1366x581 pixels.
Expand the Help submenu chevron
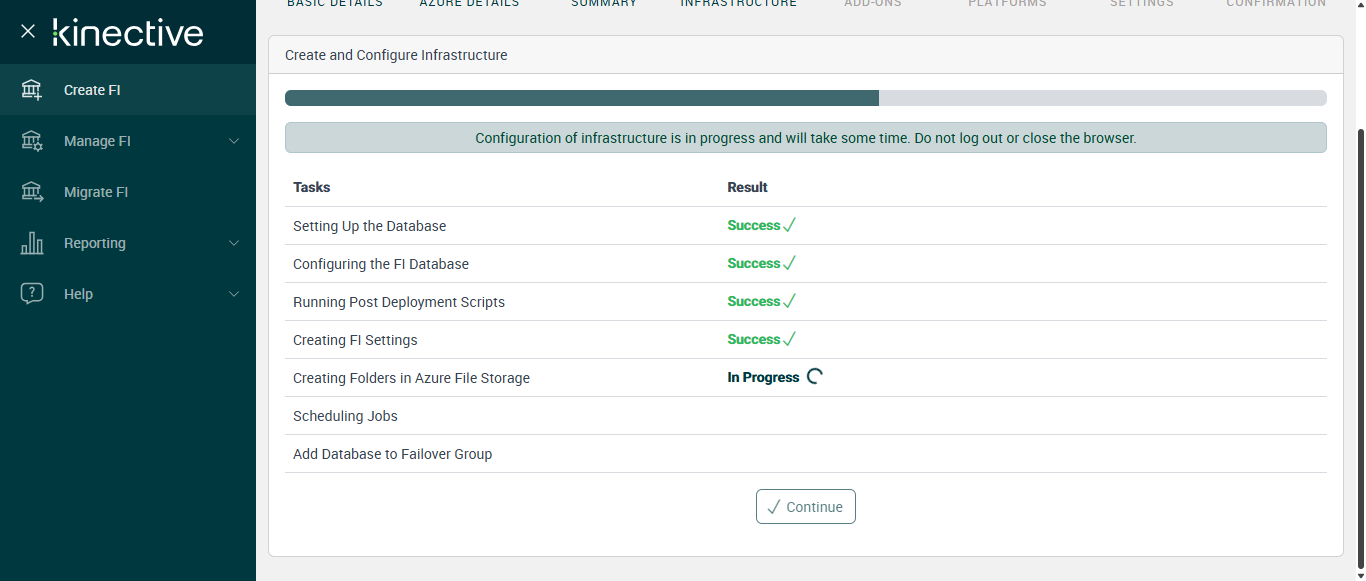pos(234,294)
